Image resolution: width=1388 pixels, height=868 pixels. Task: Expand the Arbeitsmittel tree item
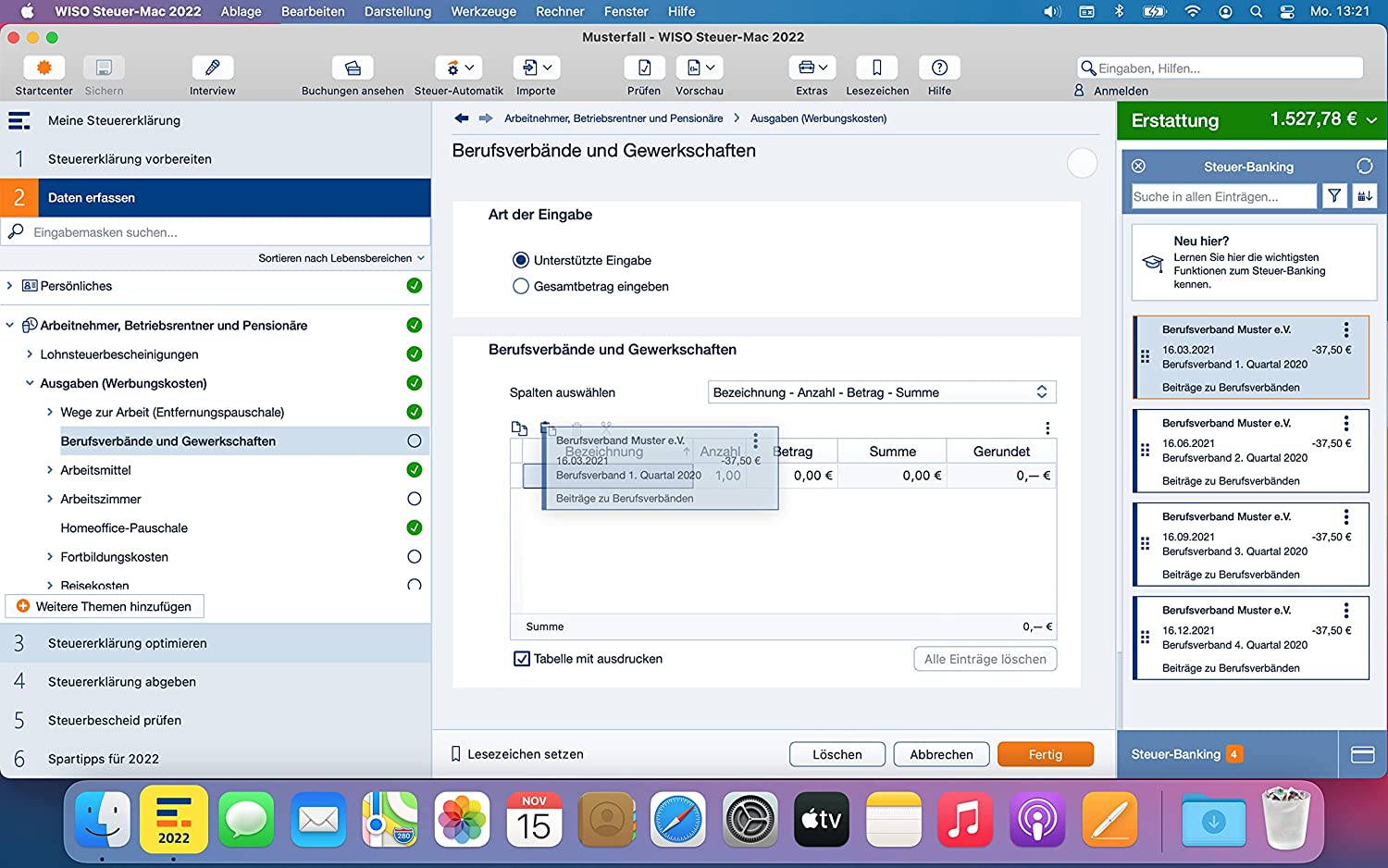(50, 470)
